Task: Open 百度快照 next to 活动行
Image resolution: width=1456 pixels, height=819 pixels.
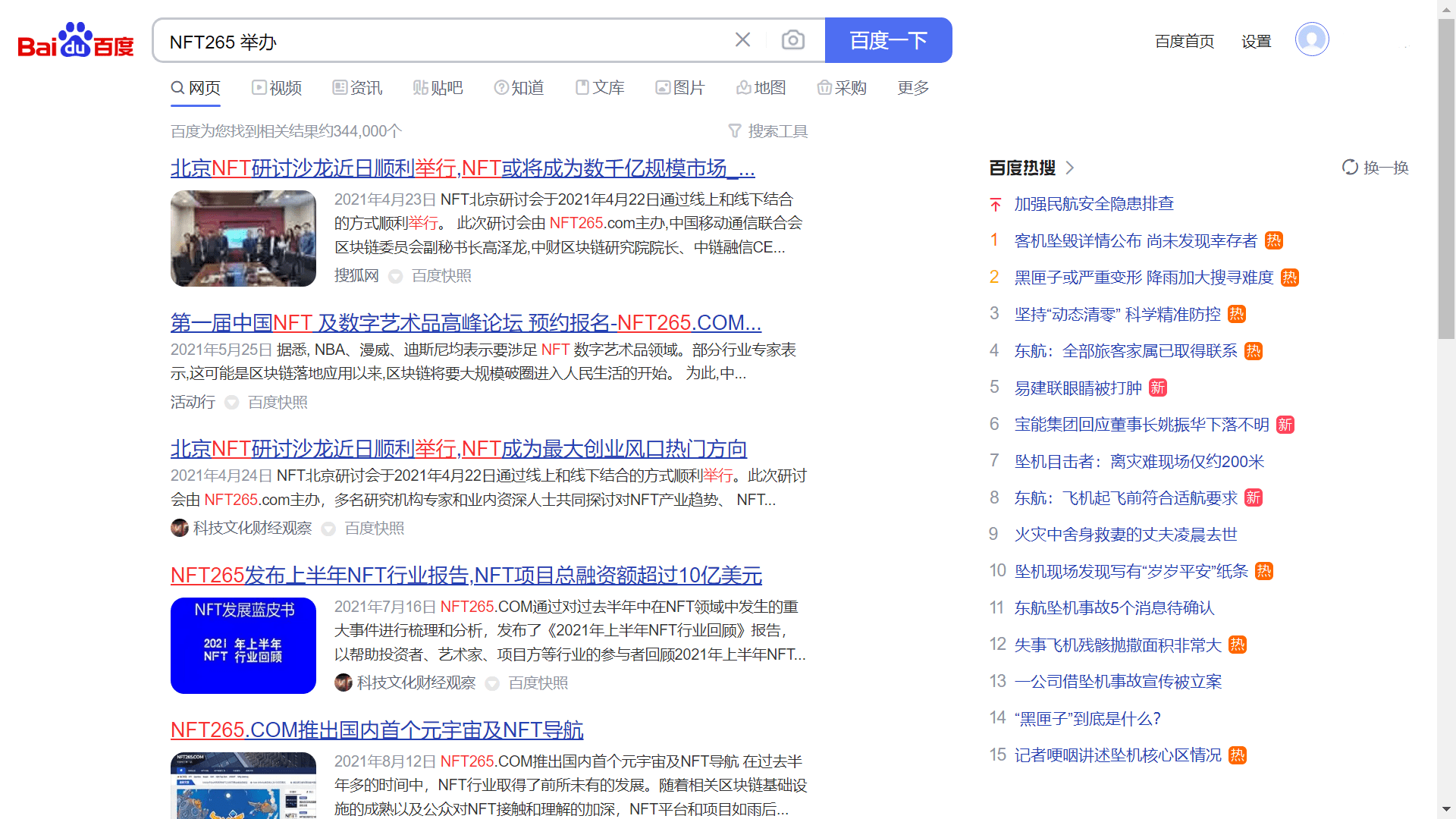Action: tap(278, 402)
